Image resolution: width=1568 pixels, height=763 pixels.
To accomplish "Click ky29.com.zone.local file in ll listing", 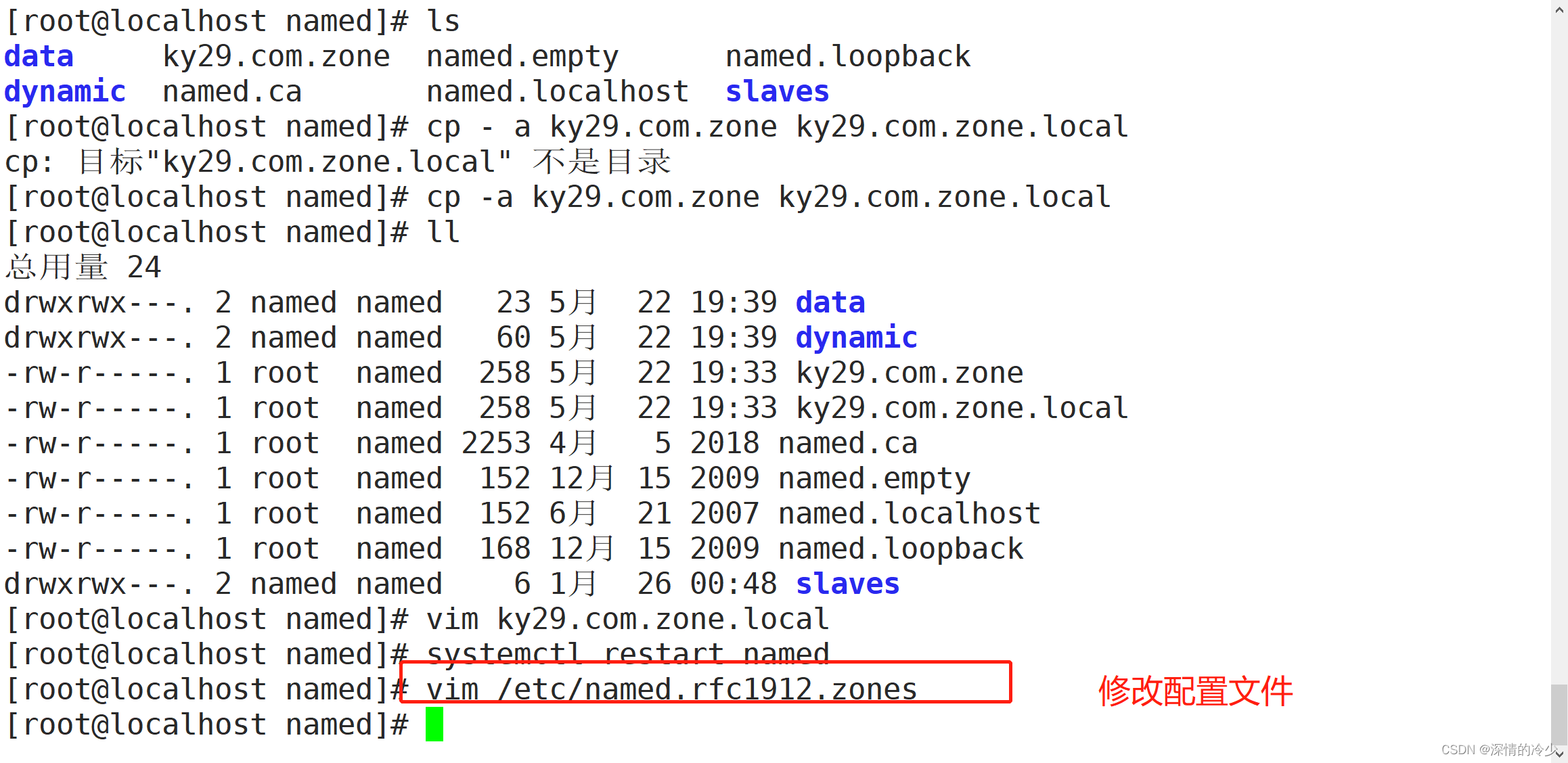I will [961, 408].
